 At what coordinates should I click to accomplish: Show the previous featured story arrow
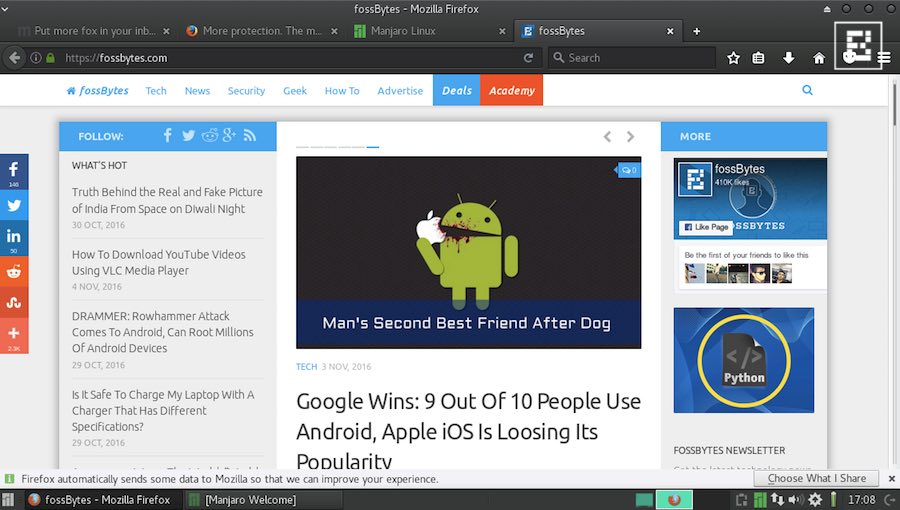pos(607,137)
